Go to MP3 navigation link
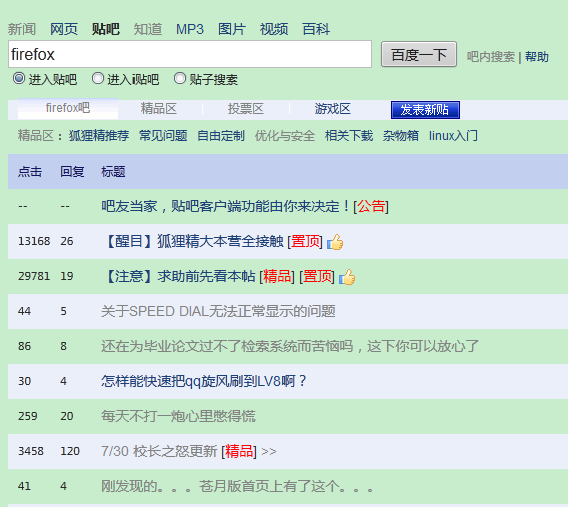Image resolution: width=568 pixels, height=507 pixels. click(190, 29)
